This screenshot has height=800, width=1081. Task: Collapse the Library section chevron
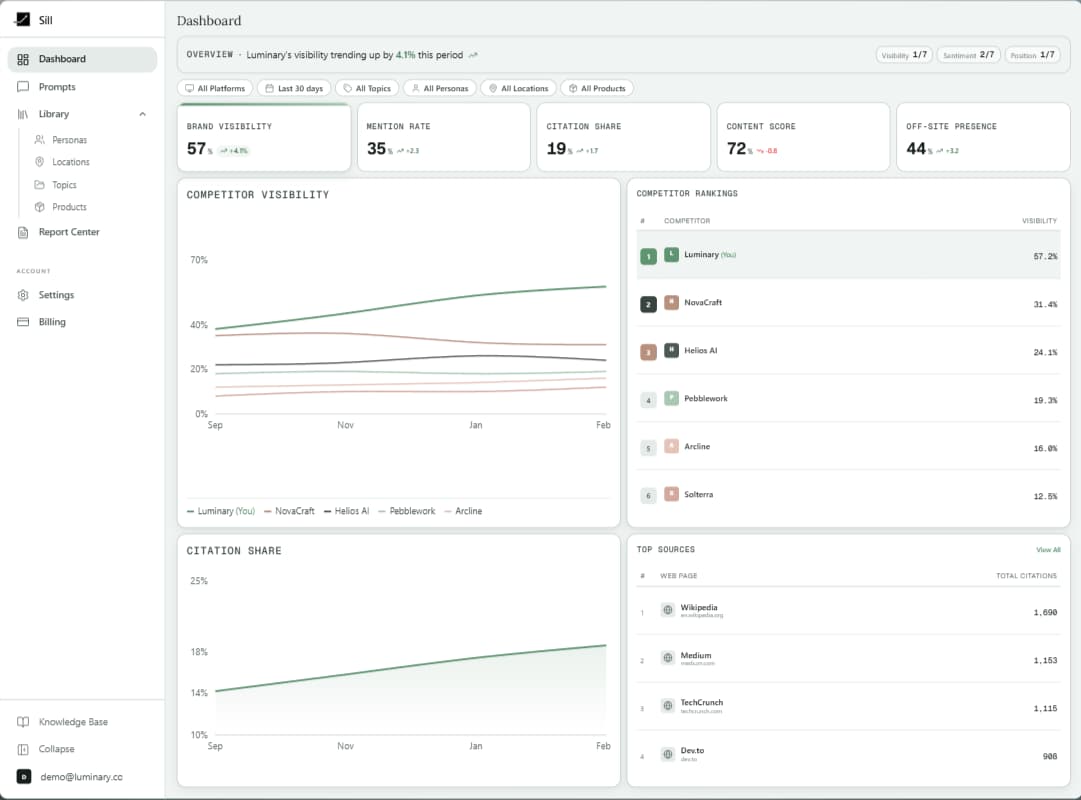tap(144, 113)
